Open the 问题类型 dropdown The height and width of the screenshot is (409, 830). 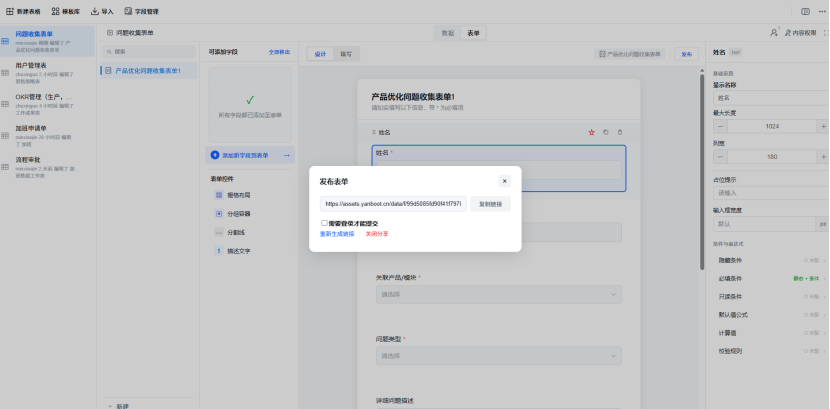tap(499, 356)
